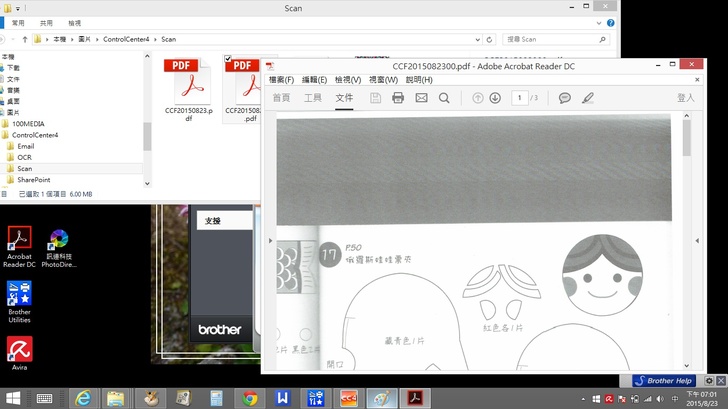Open the comment speech bubble tool
Screen dimensions: 728x409
click(565, 98)
